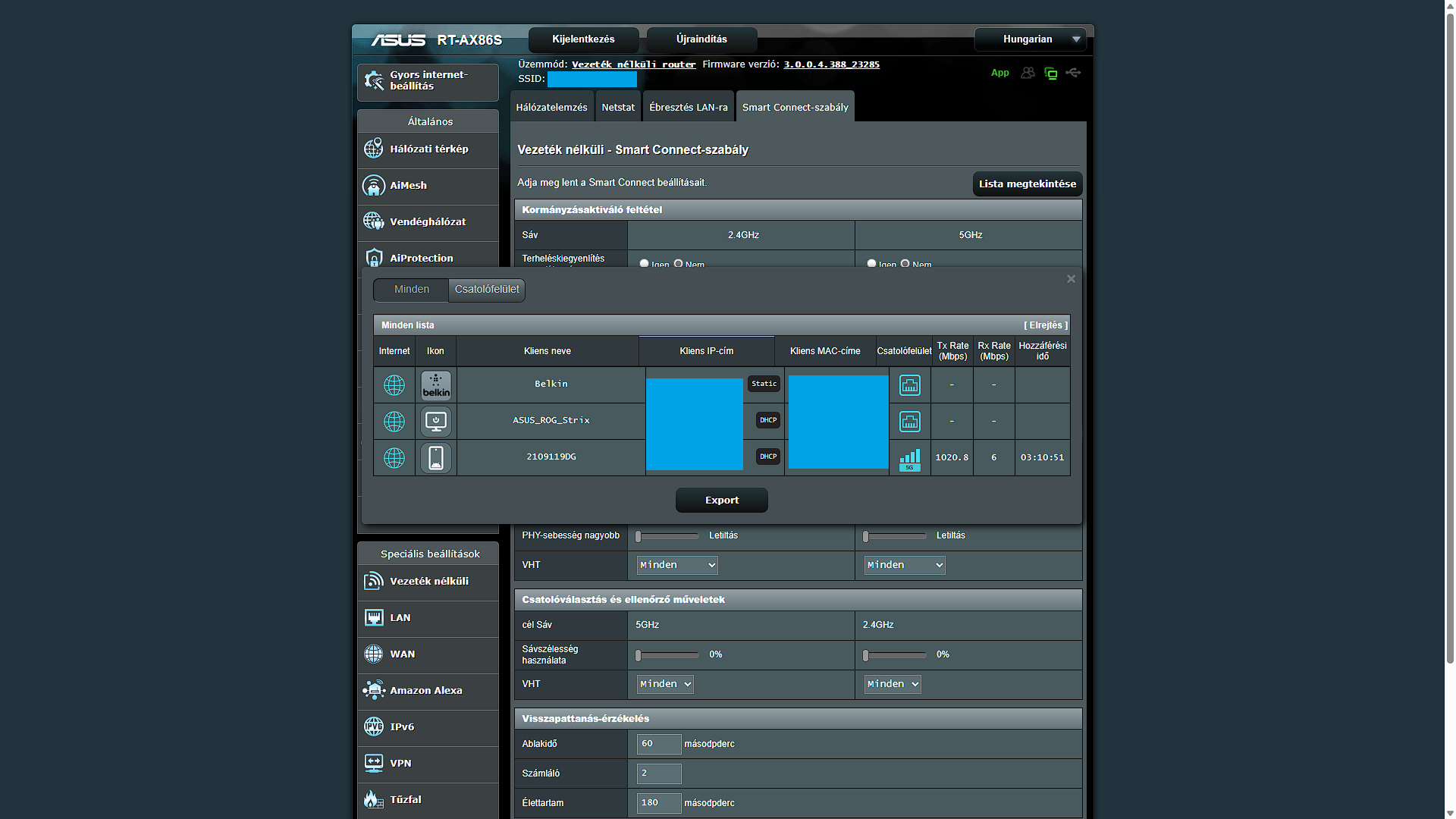Viewport: 1456px width, 819px height.
Task: Click the Újraindítás reboot button
Action: tap(701, 39)
